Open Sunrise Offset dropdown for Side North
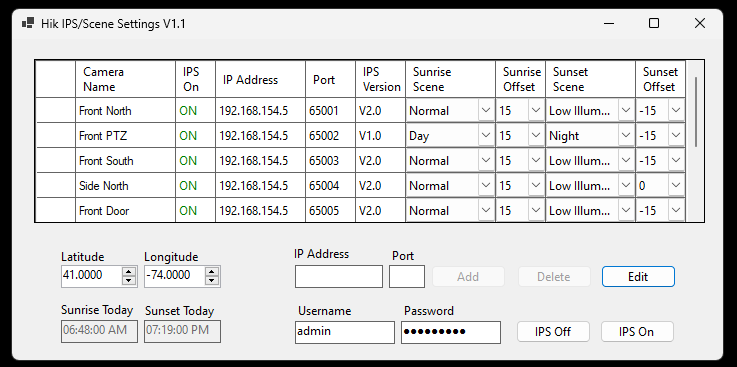The width and height of the screenshot is (737, 367). point(536,186)
